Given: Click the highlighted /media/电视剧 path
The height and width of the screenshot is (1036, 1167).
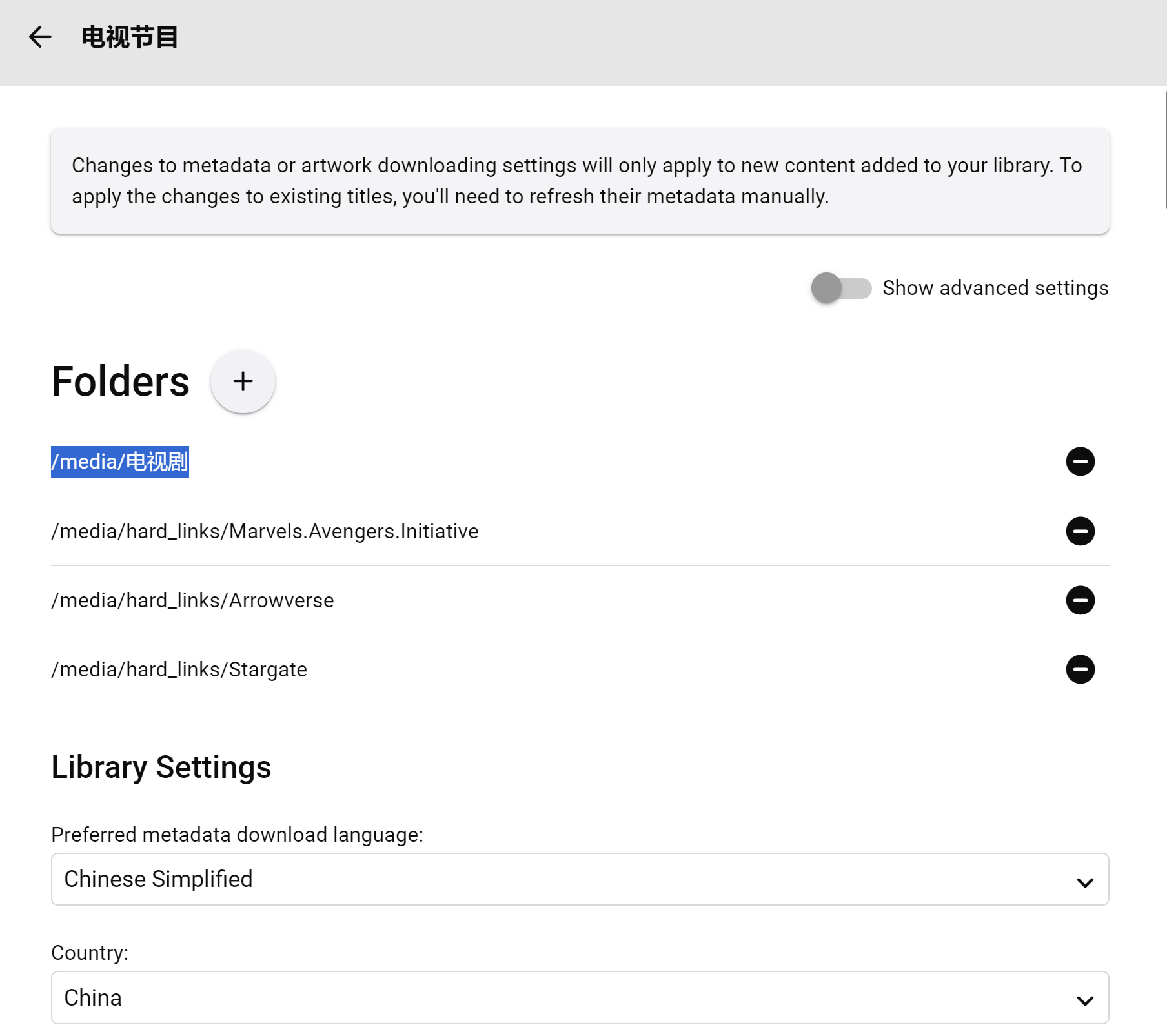Looking at the screenshot, I should (120, 462).
